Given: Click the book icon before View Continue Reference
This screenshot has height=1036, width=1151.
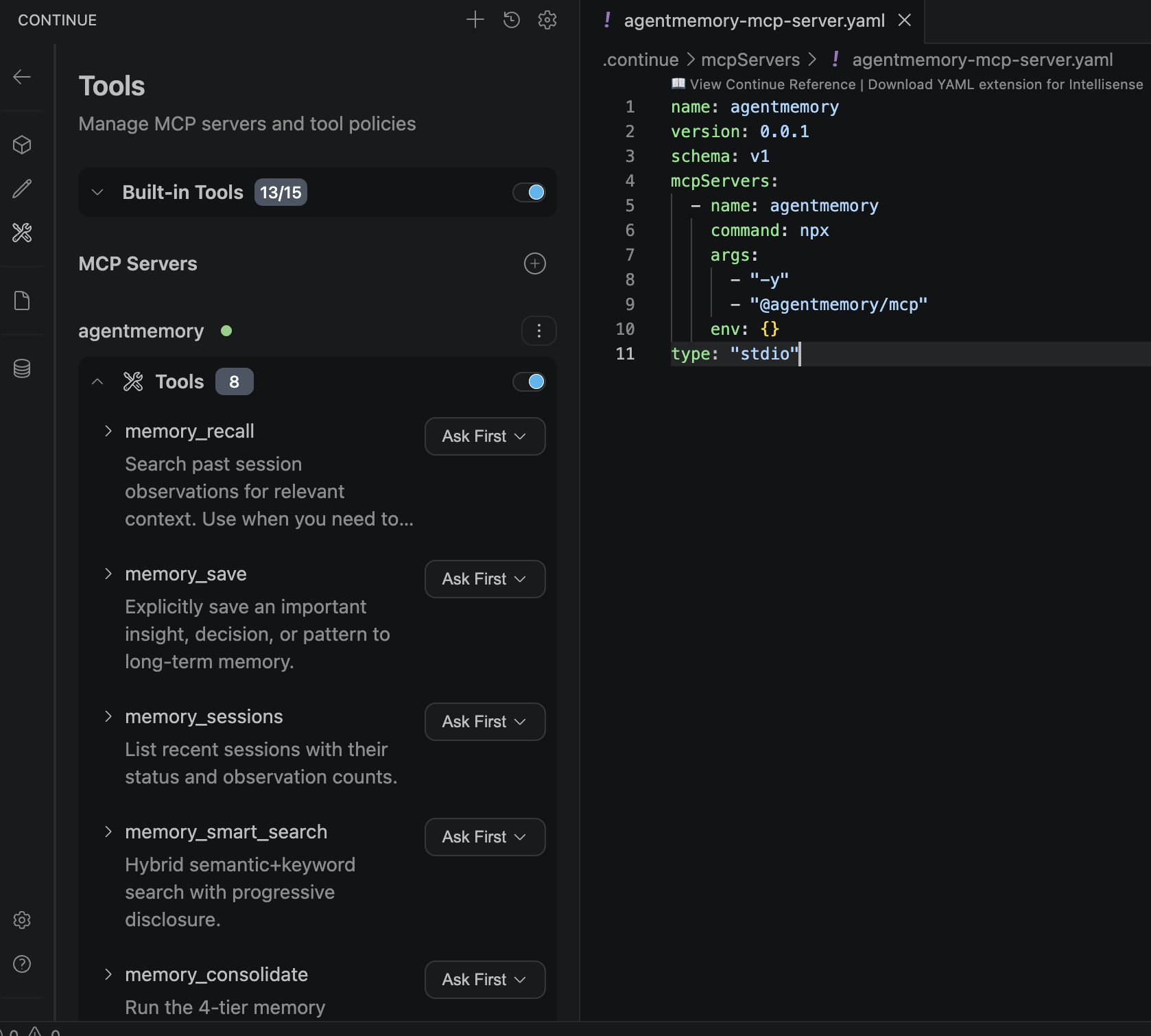Looking at the screenshot, I should 678,84.
